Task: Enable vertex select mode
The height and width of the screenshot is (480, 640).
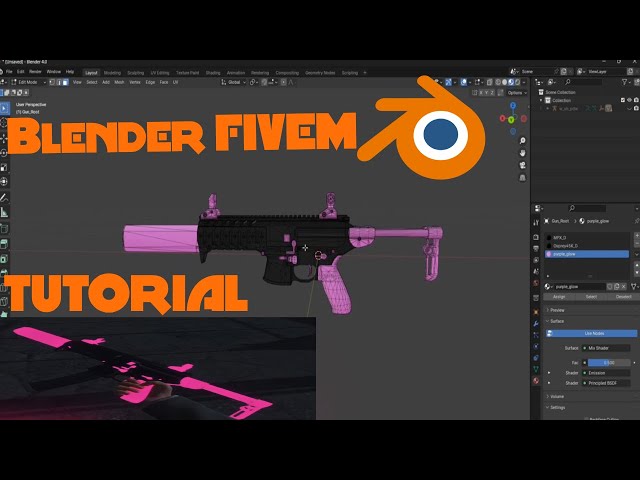Action: point(52,82)
